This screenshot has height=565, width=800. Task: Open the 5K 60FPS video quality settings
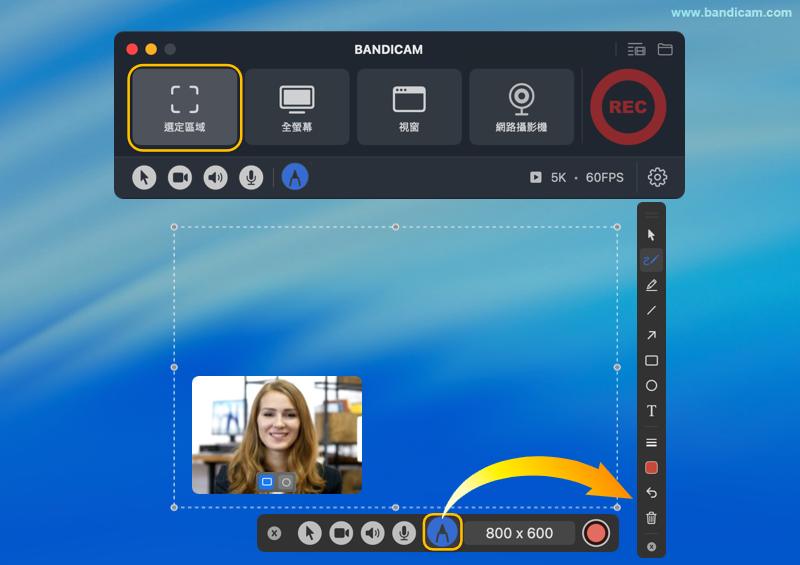(x=577, y=177)
